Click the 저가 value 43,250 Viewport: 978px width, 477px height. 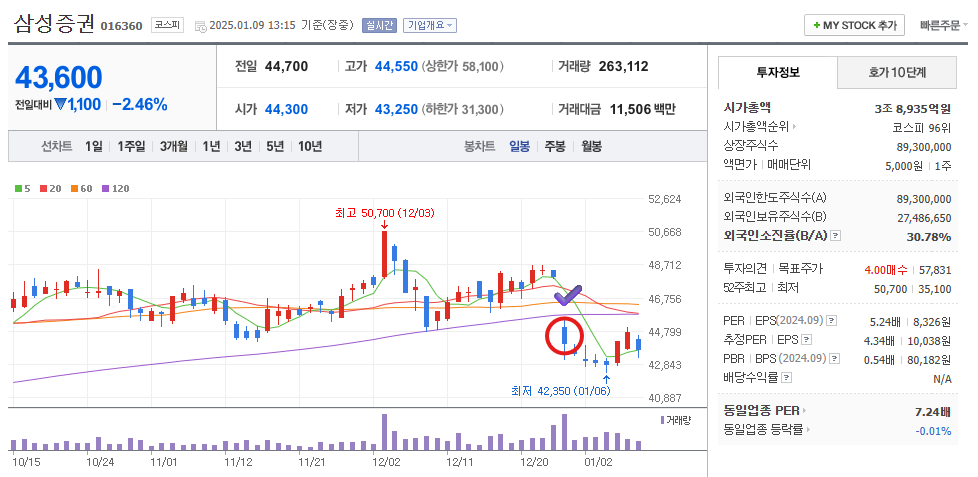tap(396, 109)
